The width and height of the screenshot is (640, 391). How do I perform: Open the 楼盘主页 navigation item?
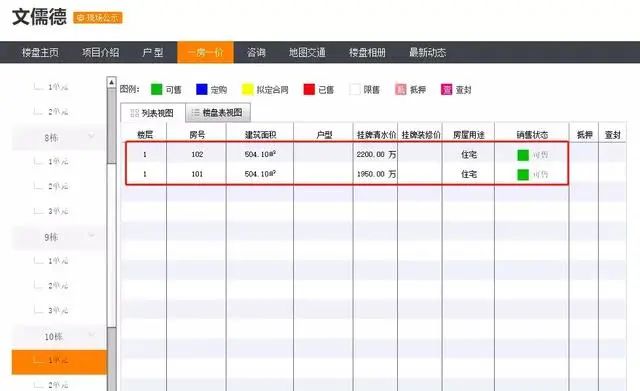coord(40,52)
